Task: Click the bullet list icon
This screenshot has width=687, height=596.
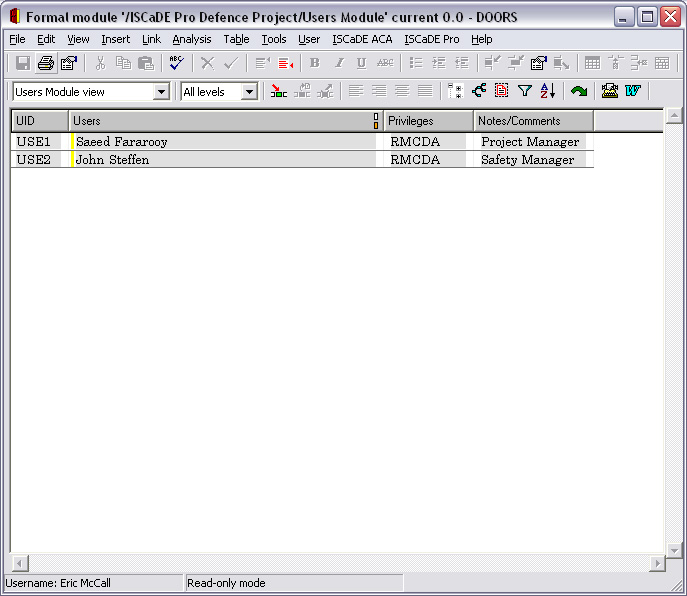Action: coord(416,63)
